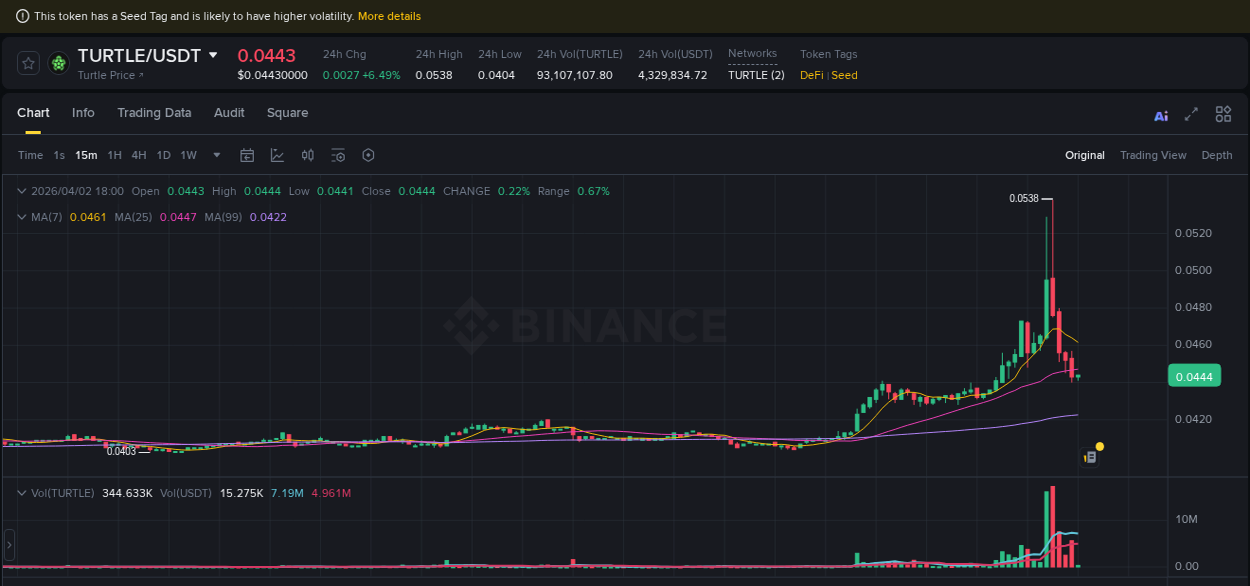Click the TURTLE token logo icon
This screenshot has width=1250, height=586.
click(x=58, y=63)
